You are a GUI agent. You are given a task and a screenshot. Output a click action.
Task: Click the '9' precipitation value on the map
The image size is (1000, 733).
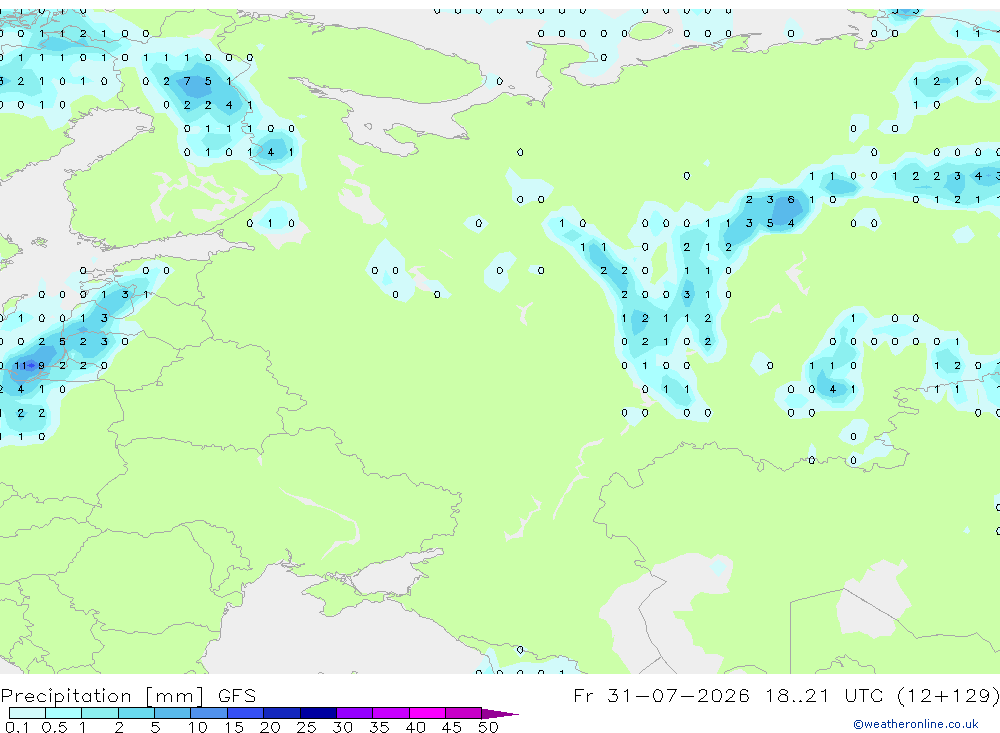coord(41,366)
